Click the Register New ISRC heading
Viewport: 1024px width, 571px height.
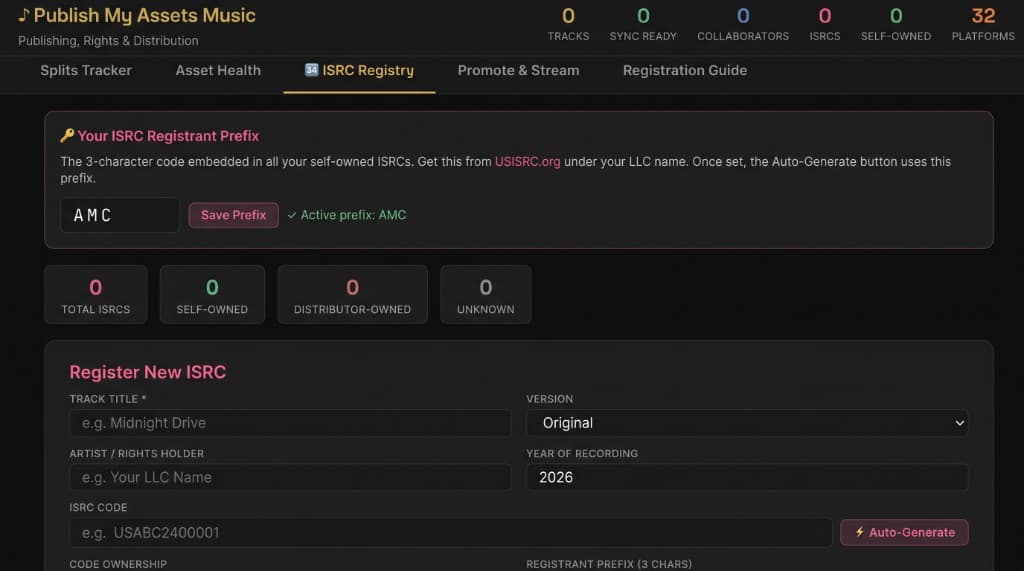148,372
